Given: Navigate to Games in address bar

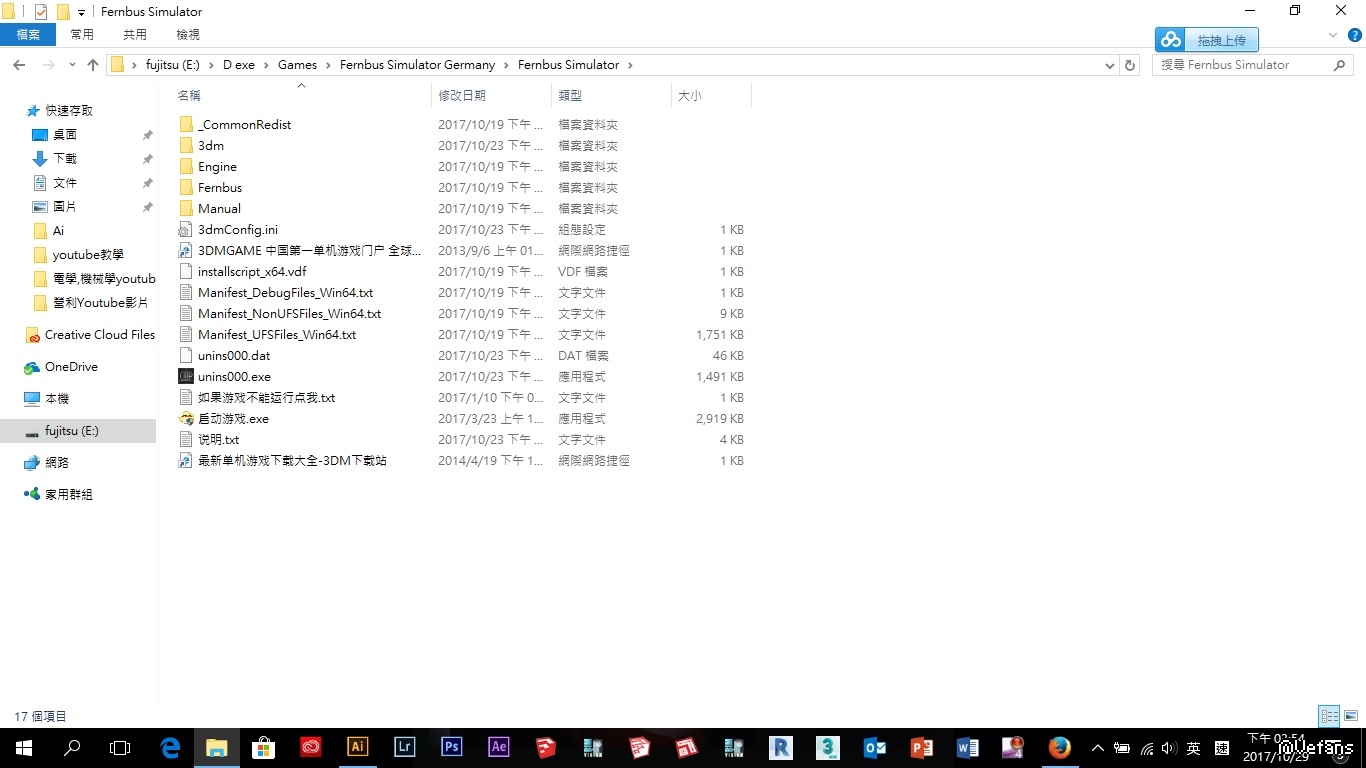Looking at the screenshot, I should click(297, 65).
